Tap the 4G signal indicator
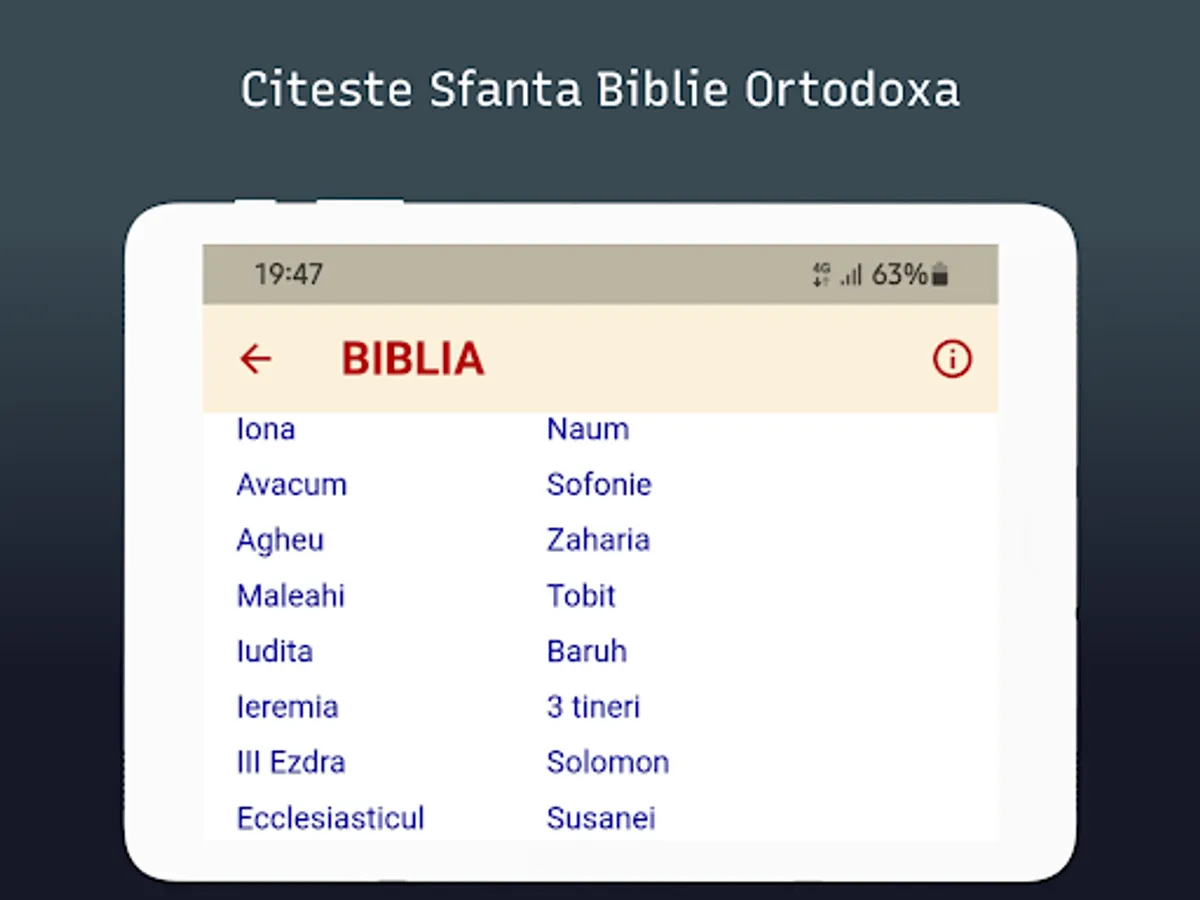 822,275
